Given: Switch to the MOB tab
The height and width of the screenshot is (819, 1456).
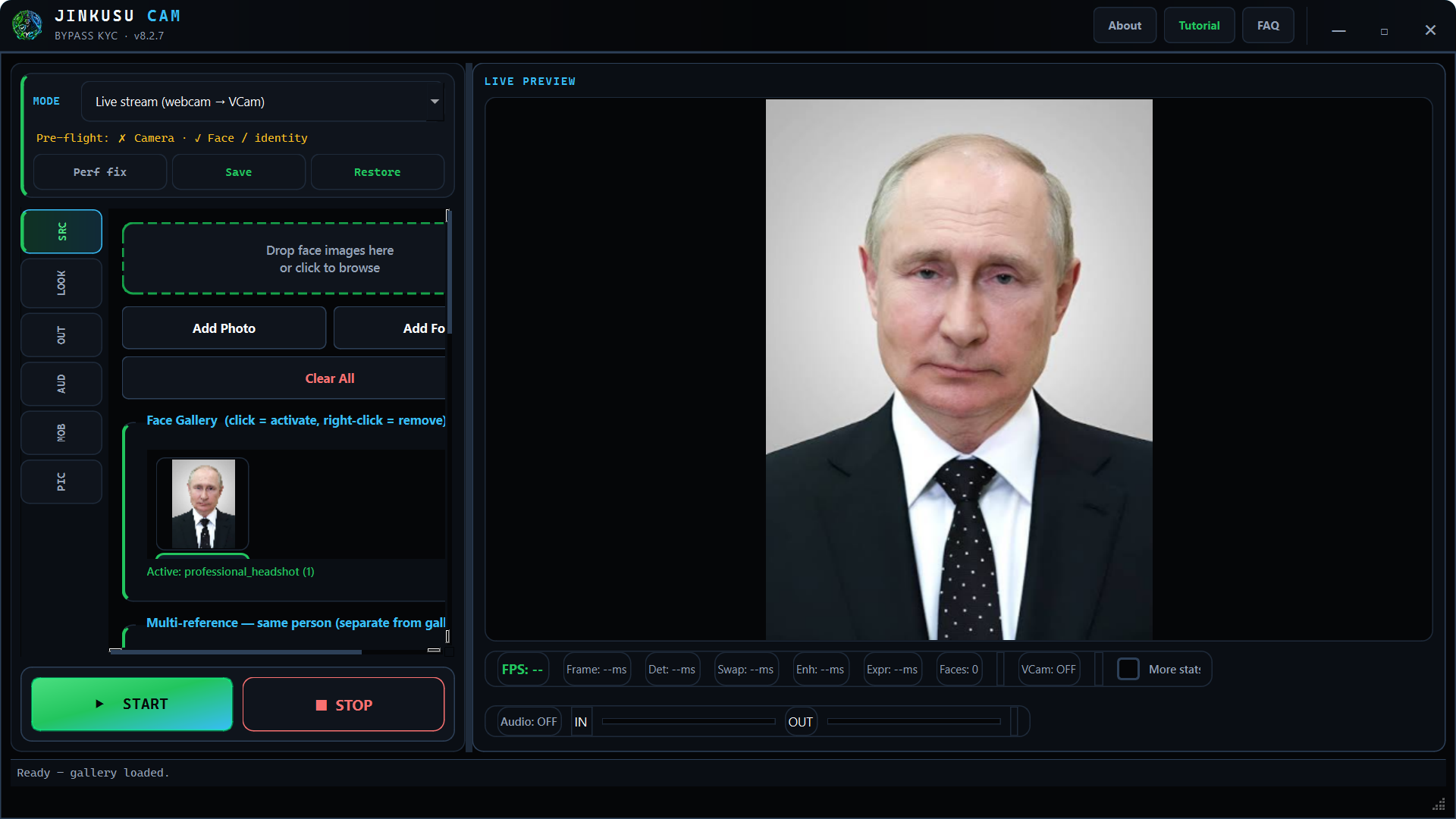Looking at the screenshot, I should coord(61,432).
